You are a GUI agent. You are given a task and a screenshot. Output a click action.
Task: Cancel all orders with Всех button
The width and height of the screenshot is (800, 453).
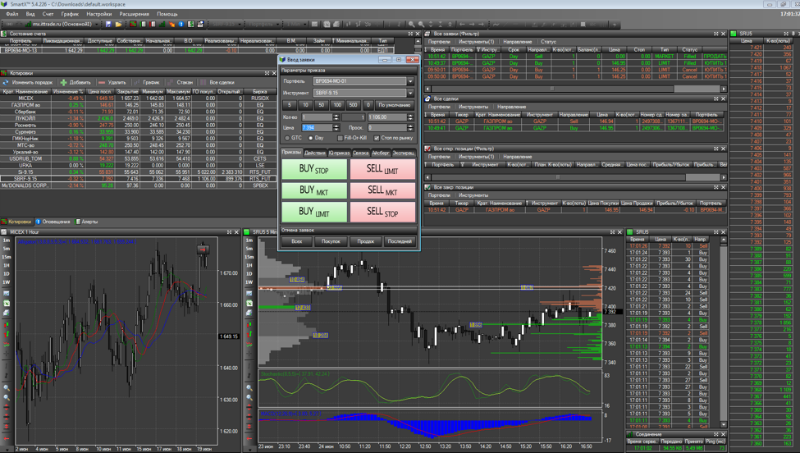click(x=297, y=241)
